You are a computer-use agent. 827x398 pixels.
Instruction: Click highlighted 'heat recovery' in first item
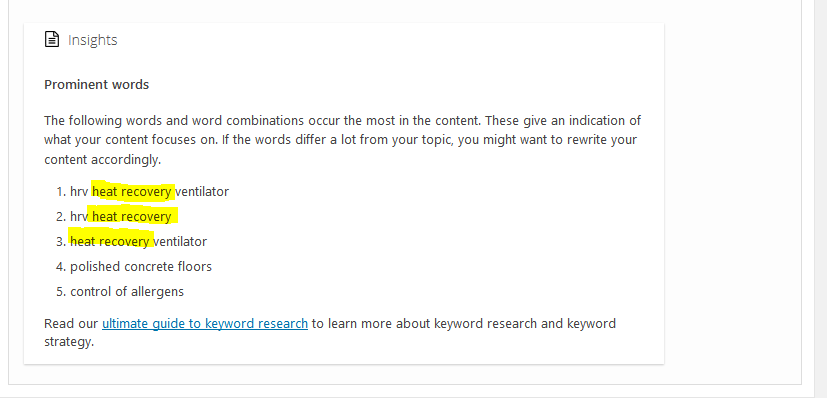point(132,192)
